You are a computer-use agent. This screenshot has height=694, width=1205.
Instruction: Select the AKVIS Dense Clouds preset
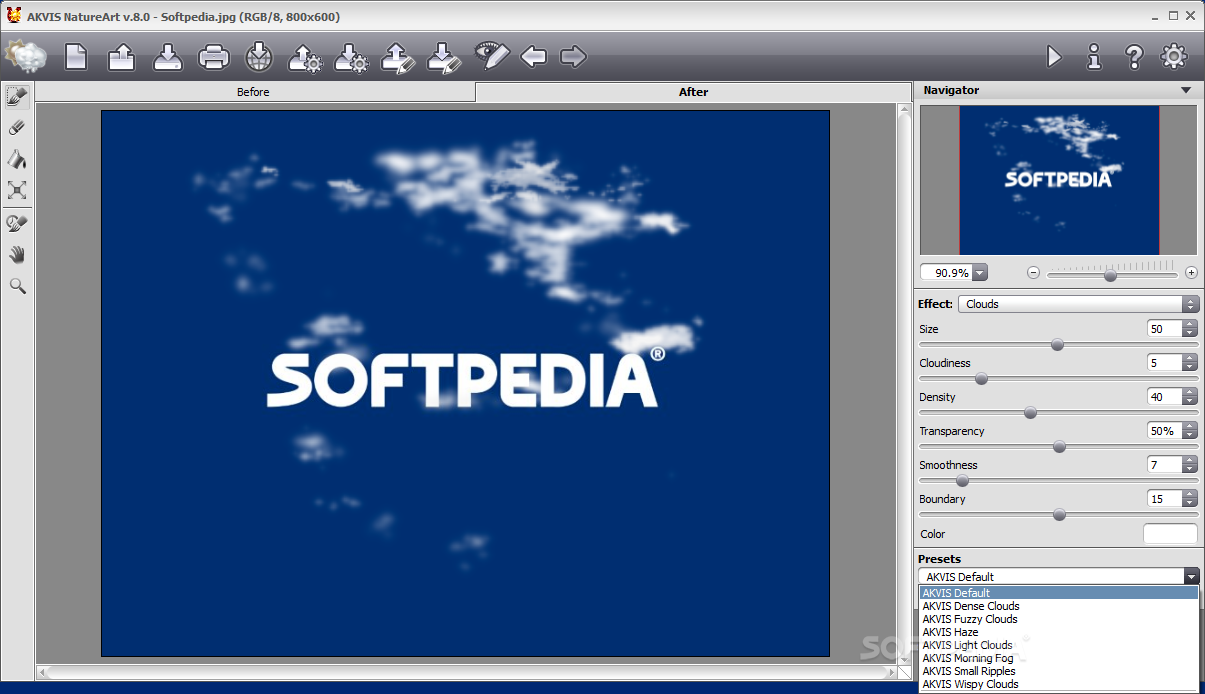point(1058,606)
